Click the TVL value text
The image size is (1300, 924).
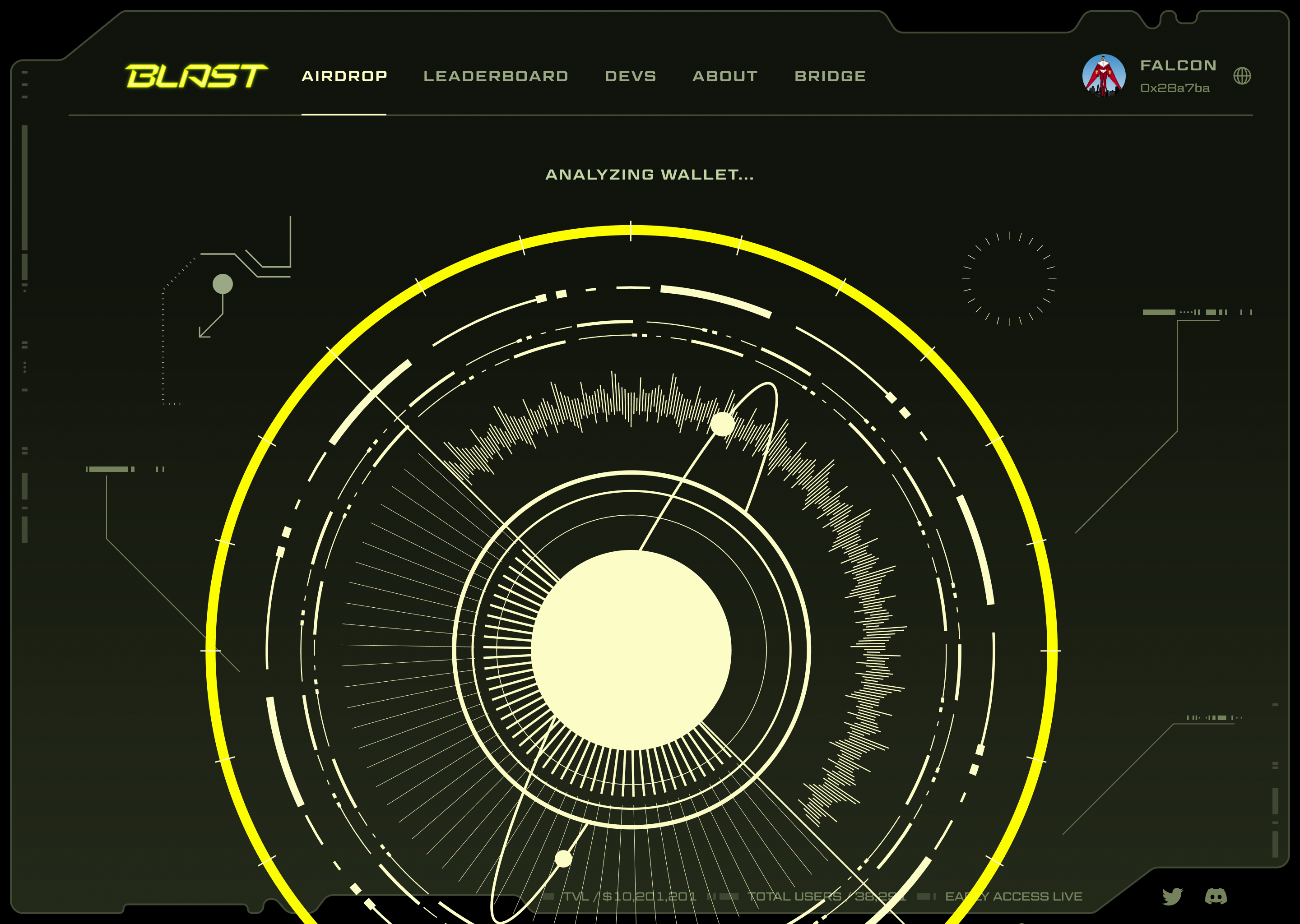[x=630, y=896]
